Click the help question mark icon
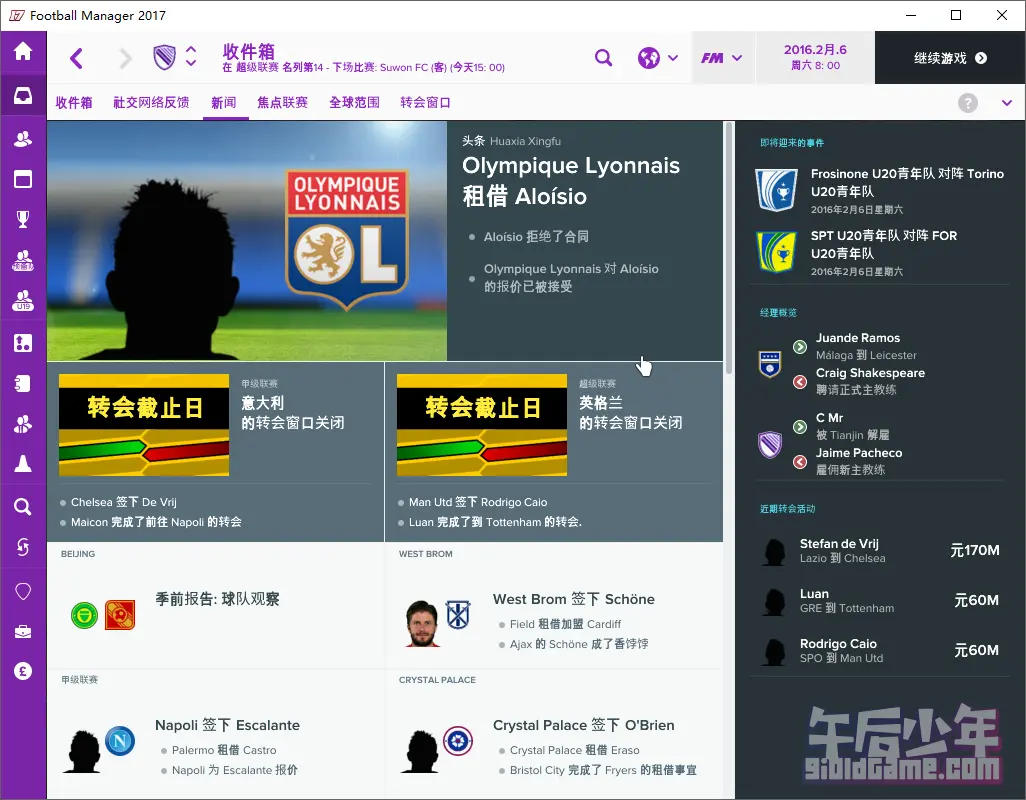The image size is (1026, 800). coord(968,103)
